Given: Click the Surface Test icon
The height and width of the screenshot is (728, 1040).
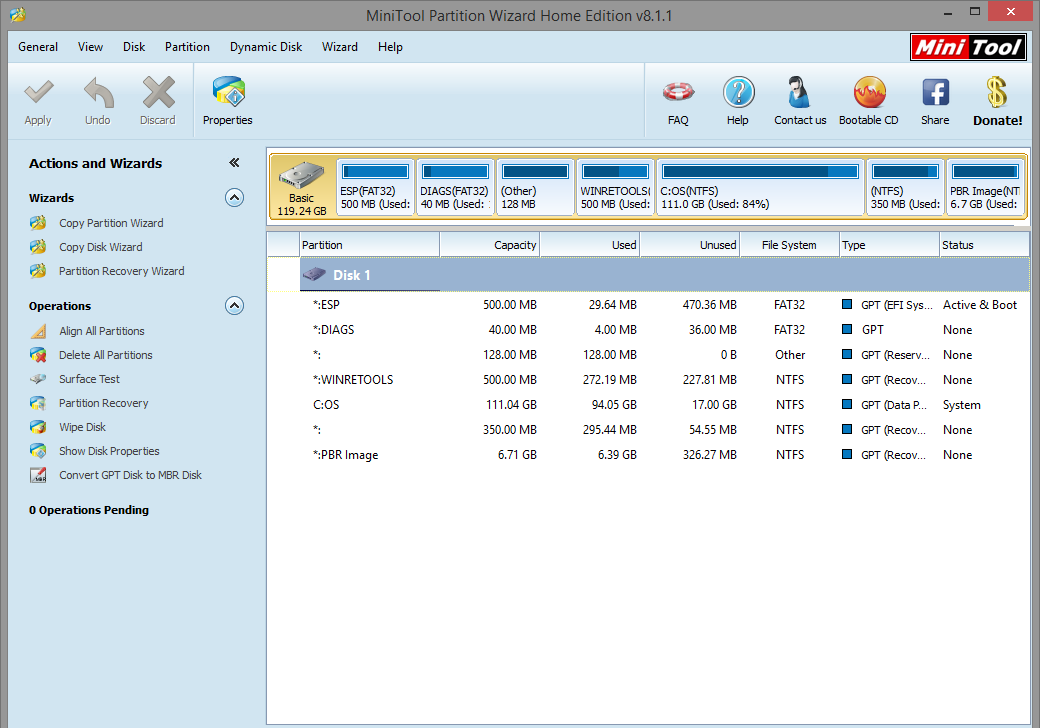Looking at the screenshot, I should click(38, 379).
